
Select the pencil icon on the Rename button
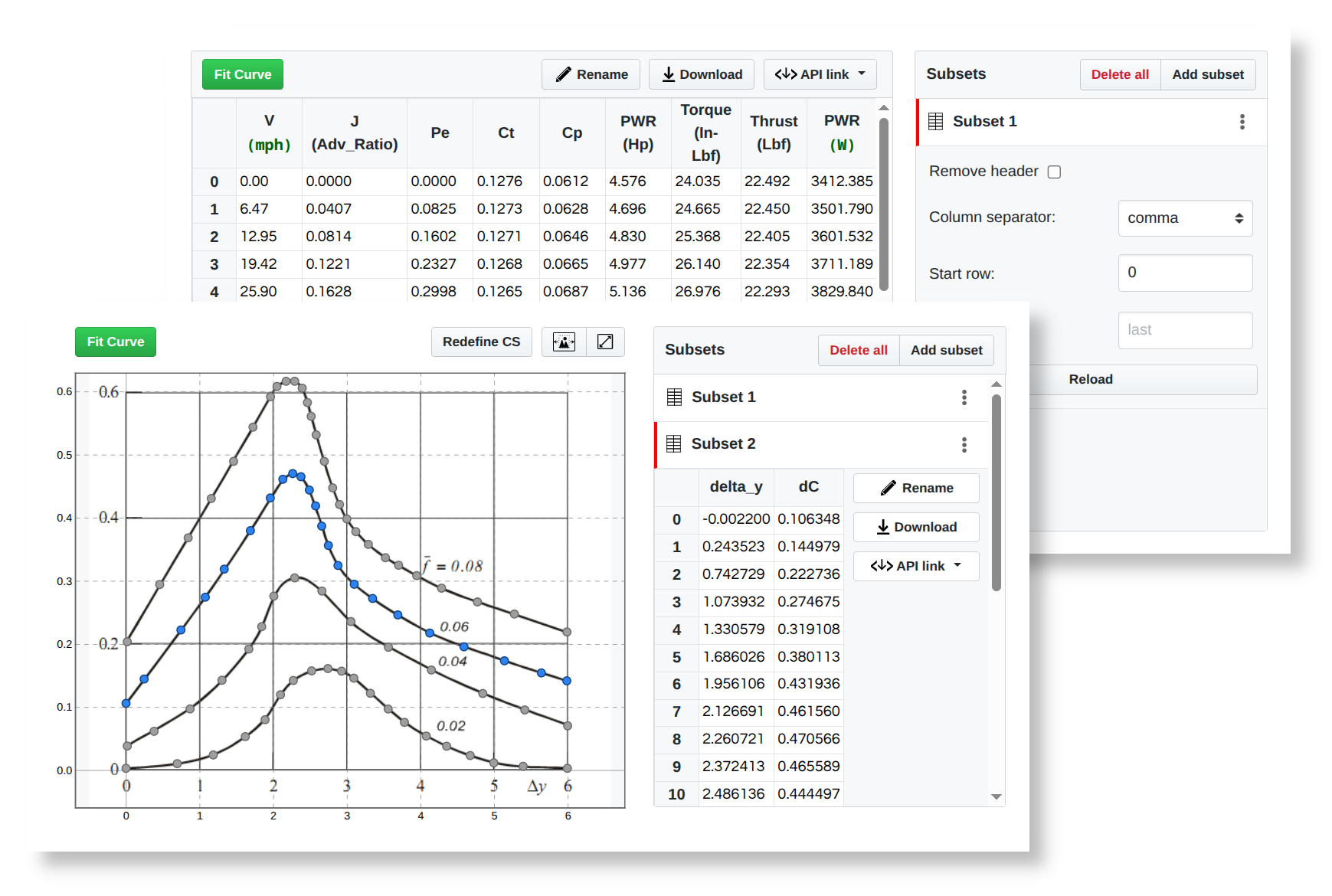click(x=887, y=488)
